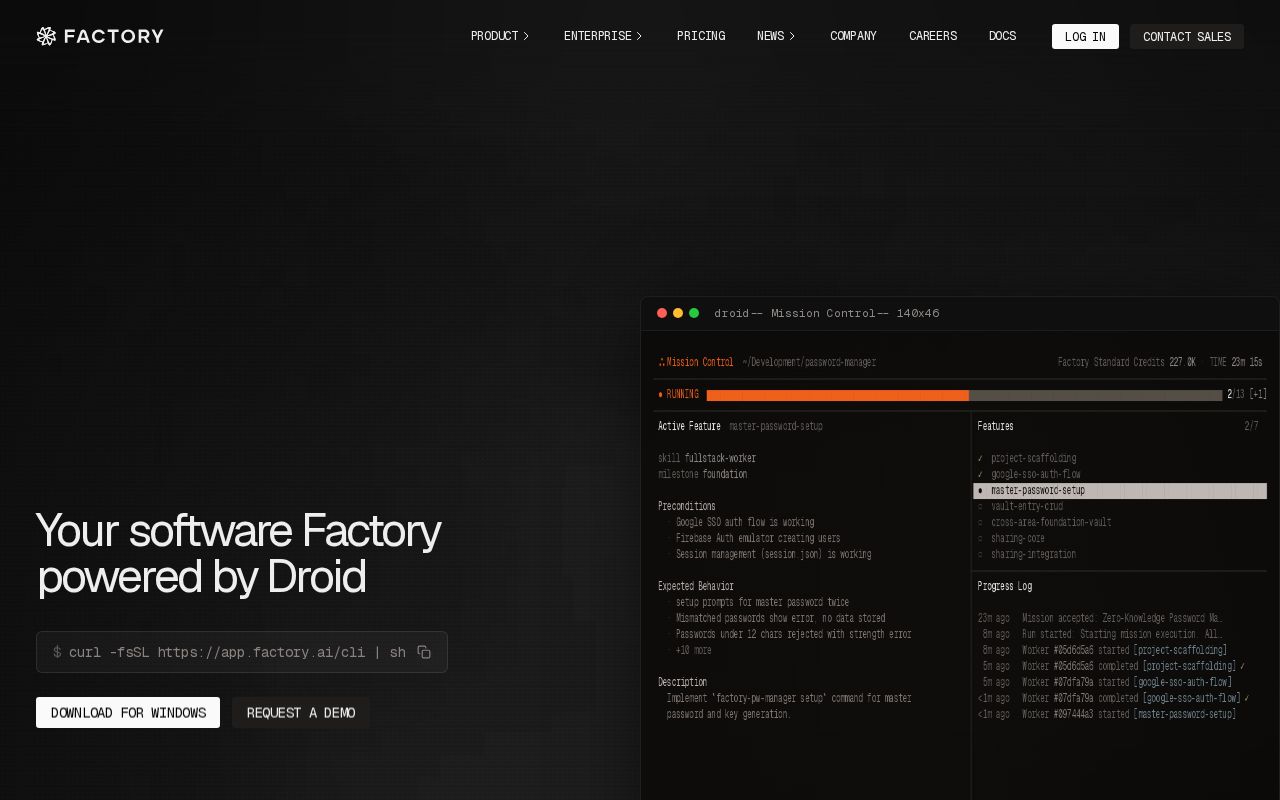Select the highlighted master-password-setup row
This screenshot has height=800, width=1280.
pyautogui.click(x=1120, y=490)
